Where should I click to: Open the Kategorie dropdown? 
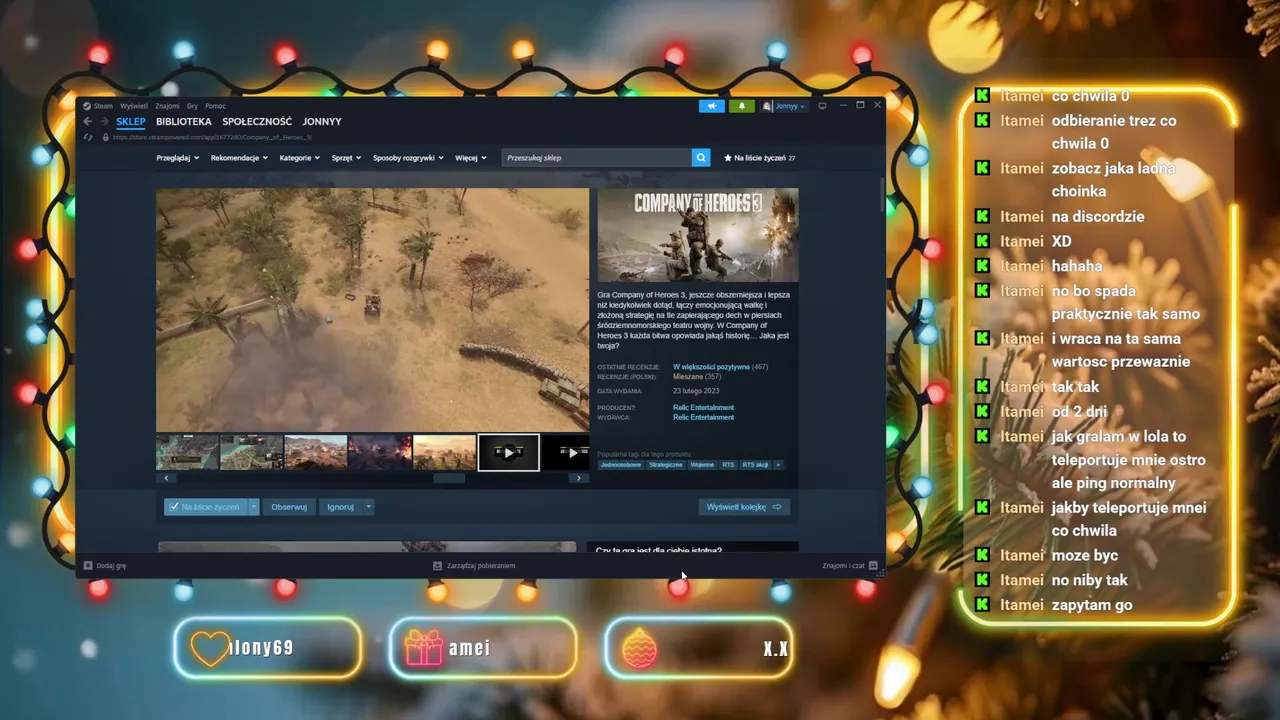click(x=300, y=158)
